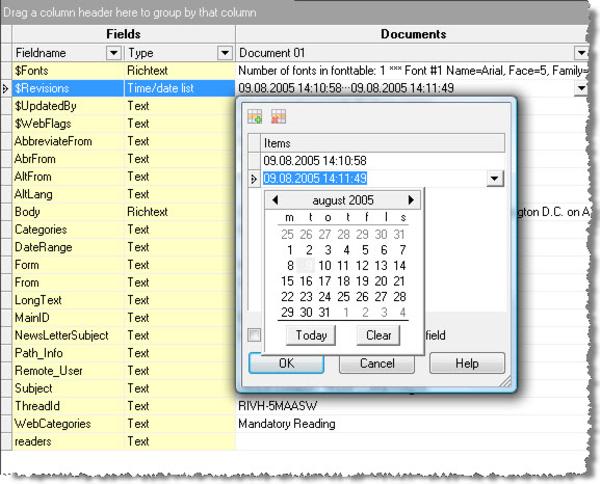This screenshot has height=484, width=600.
Task: Pick August 5 in the calendar
Action: [365, 250]
